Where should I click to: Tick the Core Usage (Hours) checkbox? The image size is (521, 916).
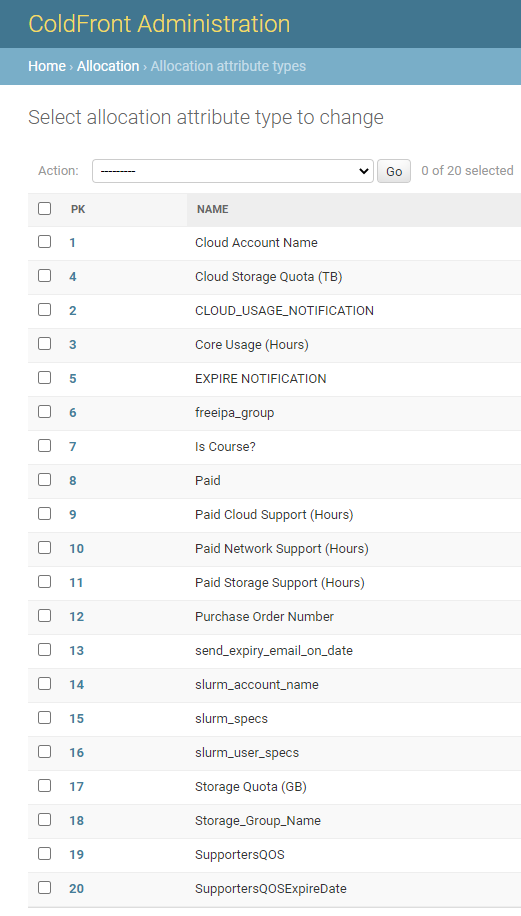pyautogui.click(x=44, y=344)
